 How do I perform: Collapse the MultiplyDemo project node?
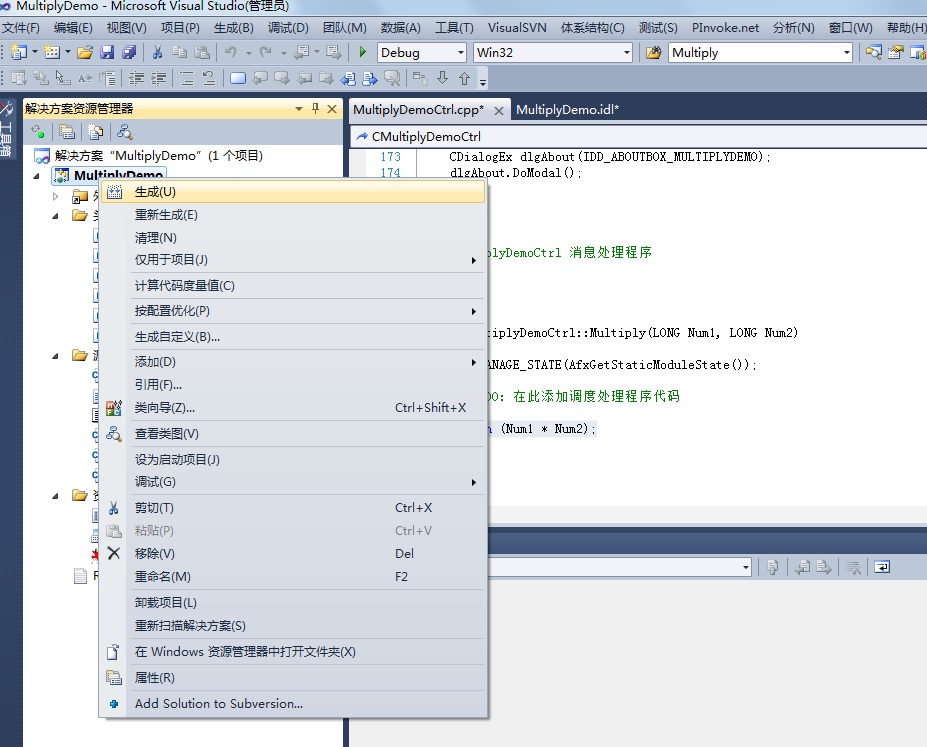coord(37,176)
